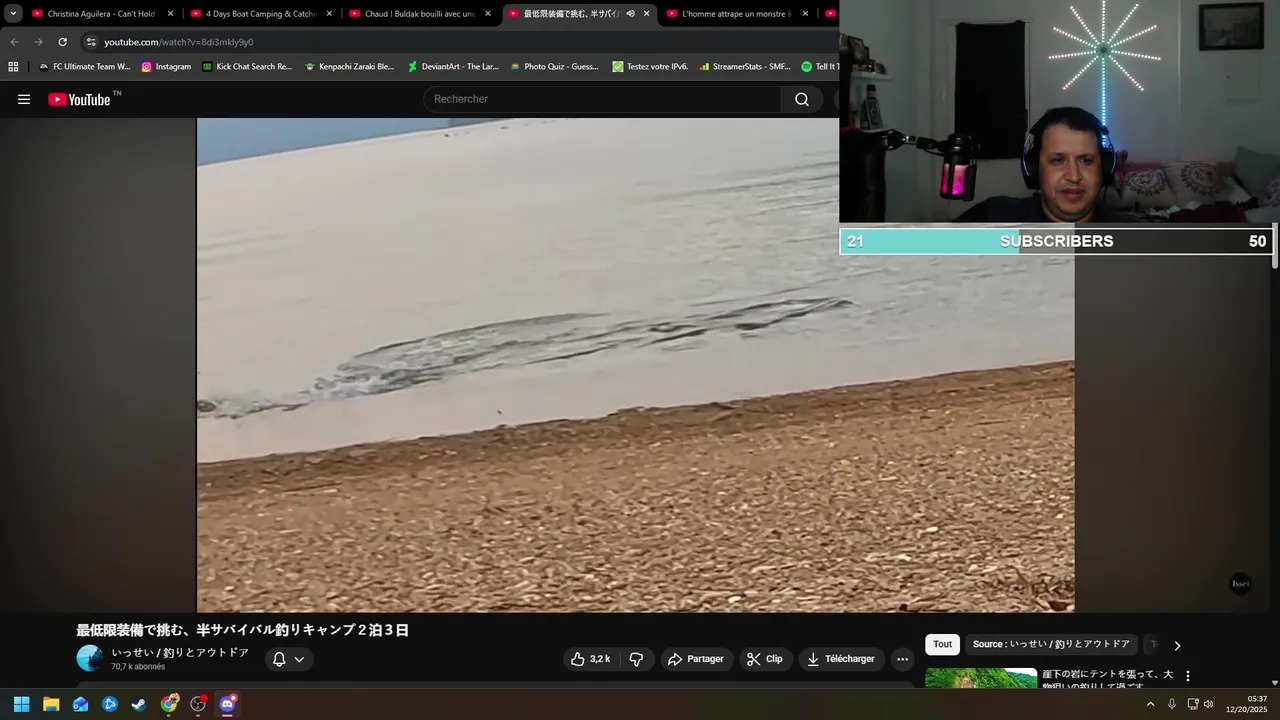1280x720 pixels.
Task: Click the video title 最低限装備で挑む
Action: (243, 630)
